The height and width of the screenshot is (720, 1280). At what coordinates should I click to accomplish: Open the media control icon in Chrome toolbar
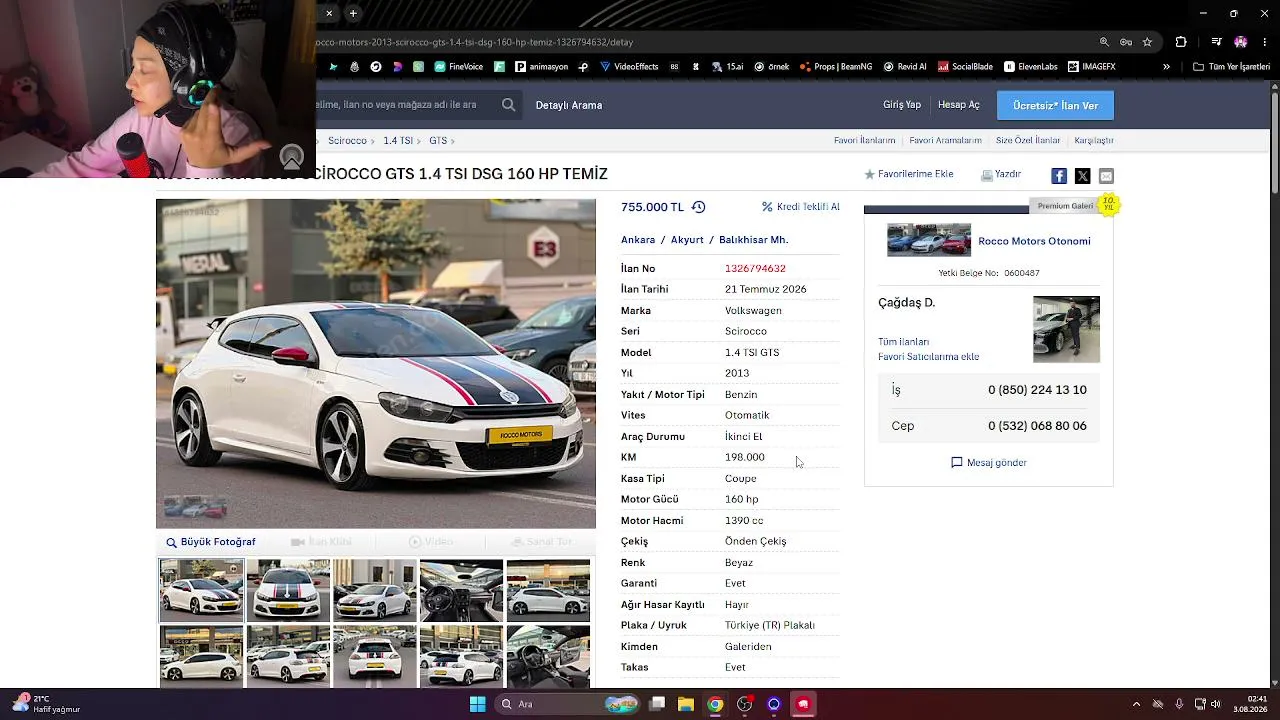(1216, 42)
